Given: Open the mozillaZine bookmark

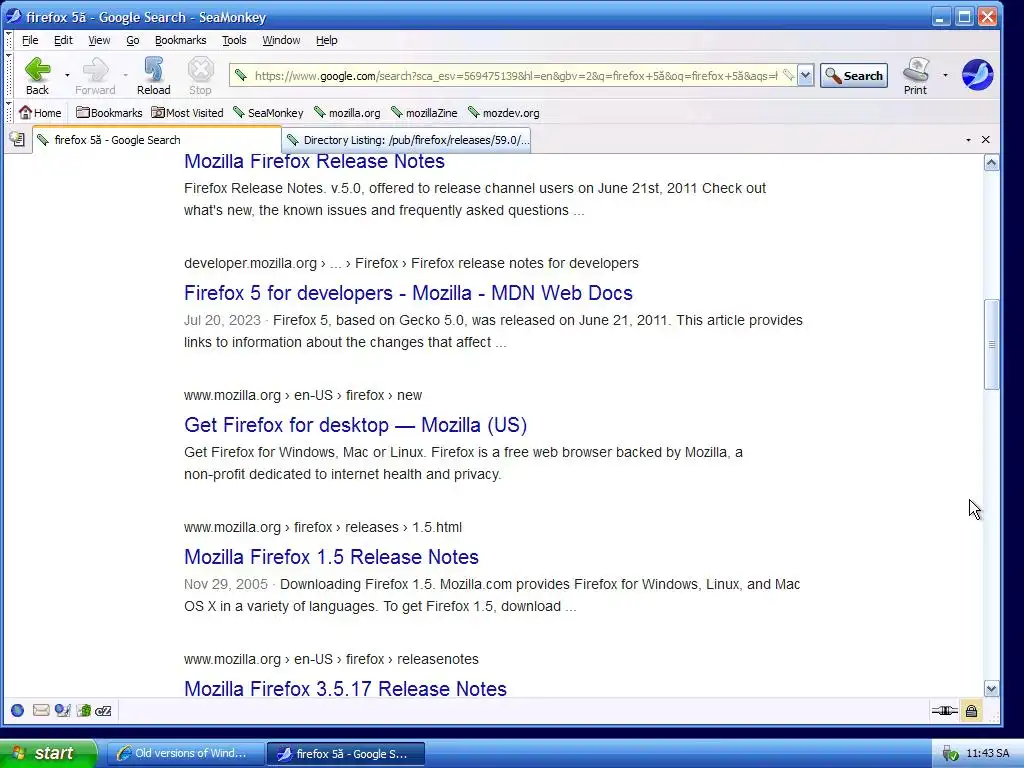Looking at the screenshot, I should pyautogui.click(x=424, y=112).
